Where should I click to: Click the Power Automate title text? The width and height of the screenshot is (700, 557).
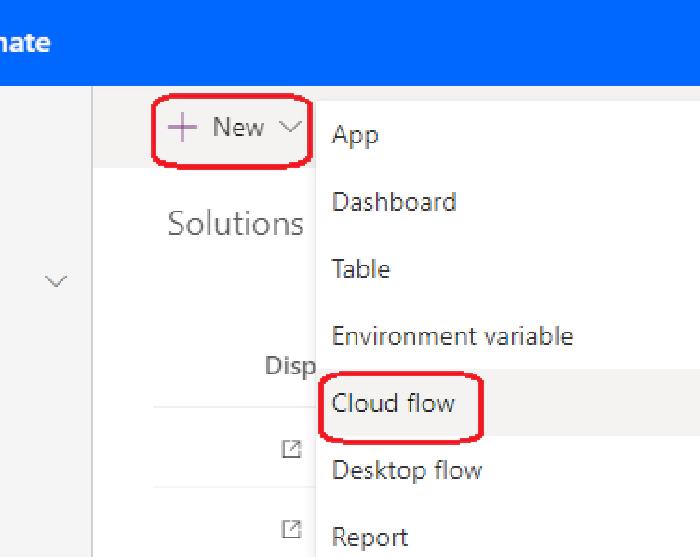coord(25,43)
